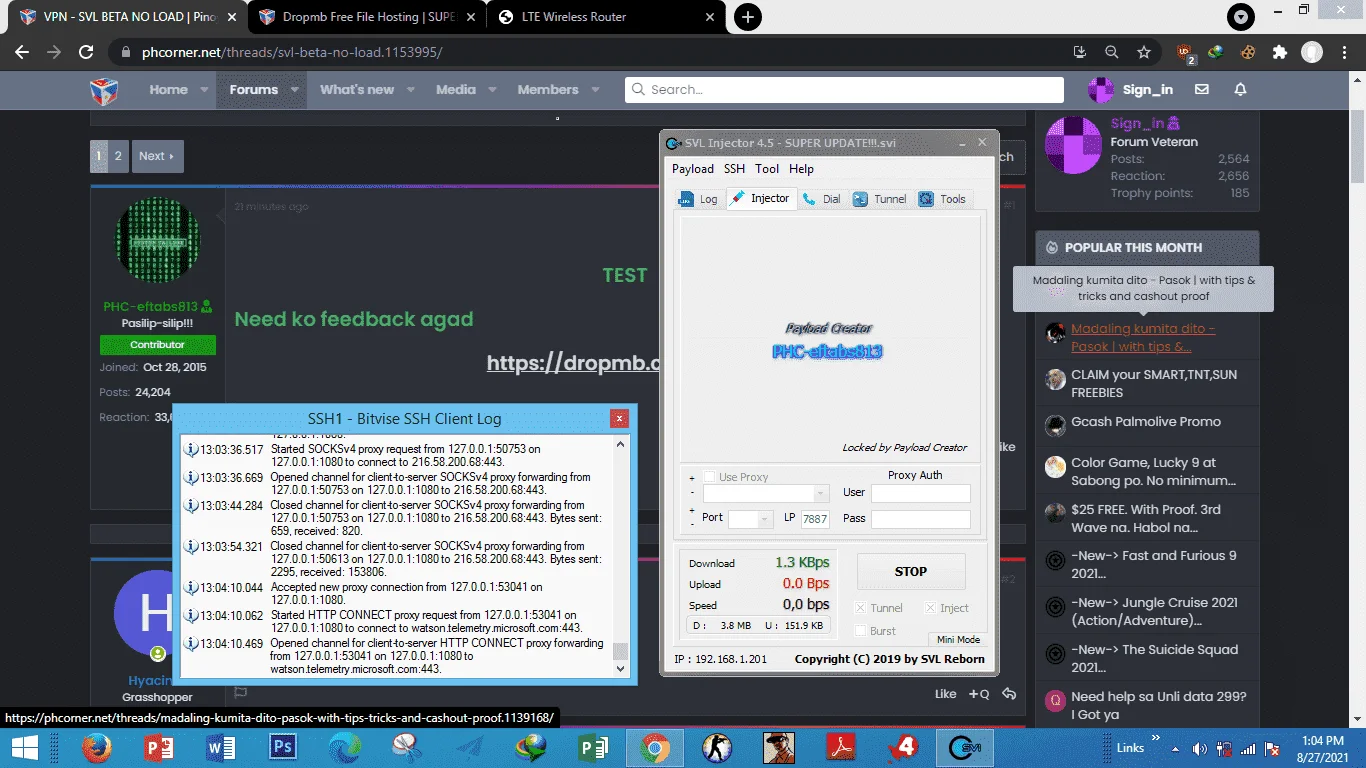
Task: Toggle the Inject checkbox
Action: point(931,608)
